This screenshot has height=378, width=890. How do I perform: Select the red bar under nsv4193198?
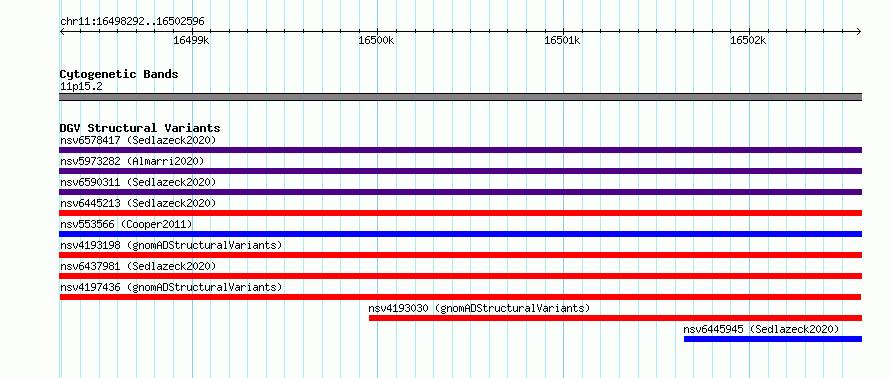point(460,255)
